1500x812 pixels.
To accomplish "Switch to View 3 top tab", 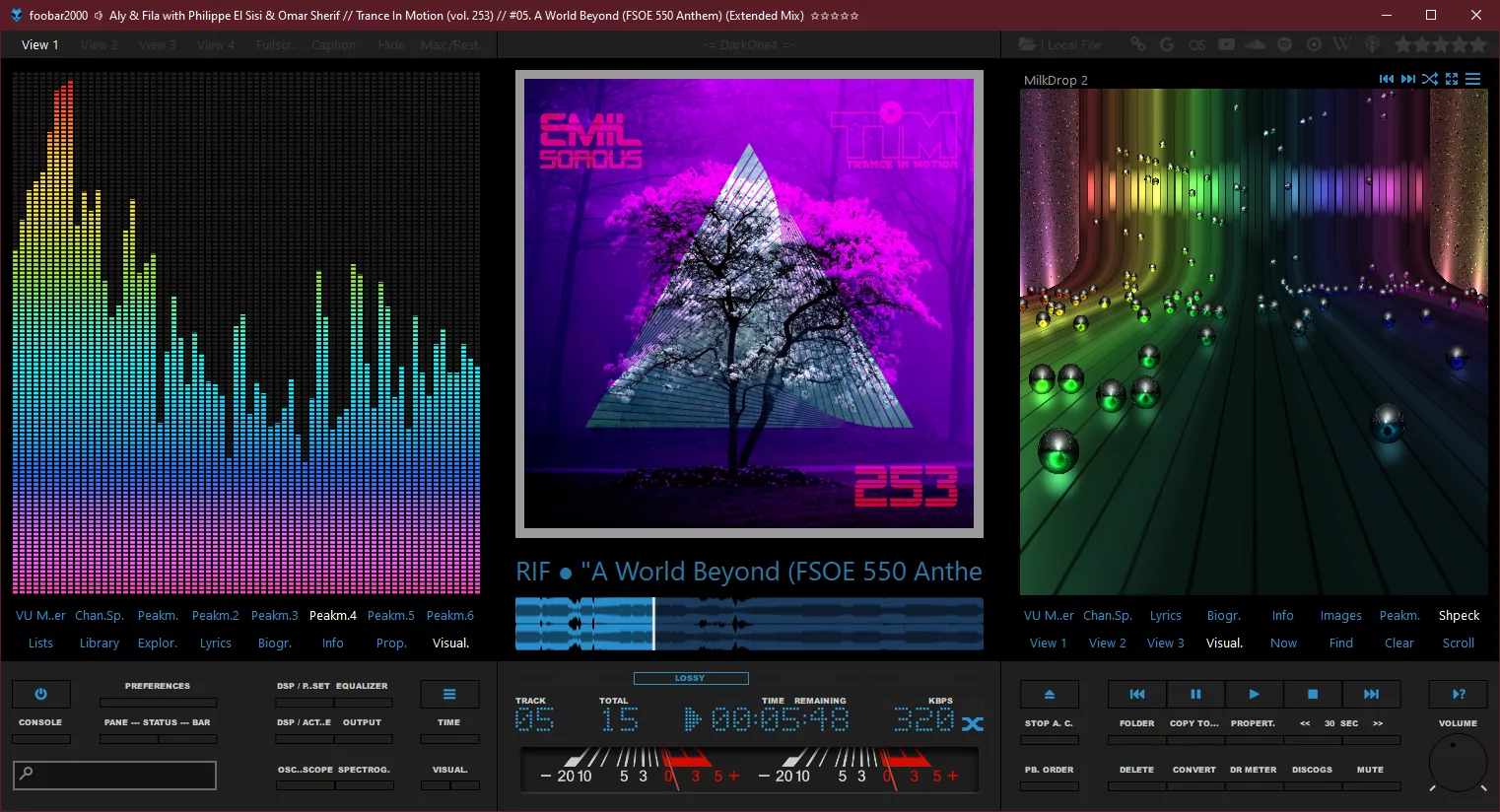I will coord(158,44).
